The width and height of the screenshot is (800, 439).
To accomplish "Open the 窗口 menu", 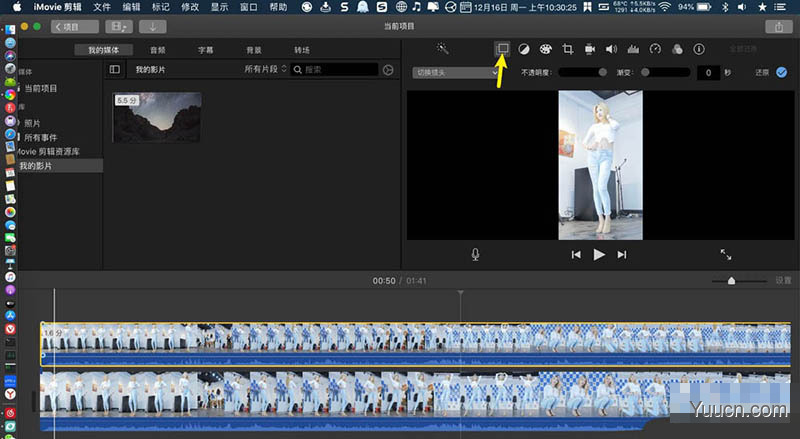I will [249, 7].
